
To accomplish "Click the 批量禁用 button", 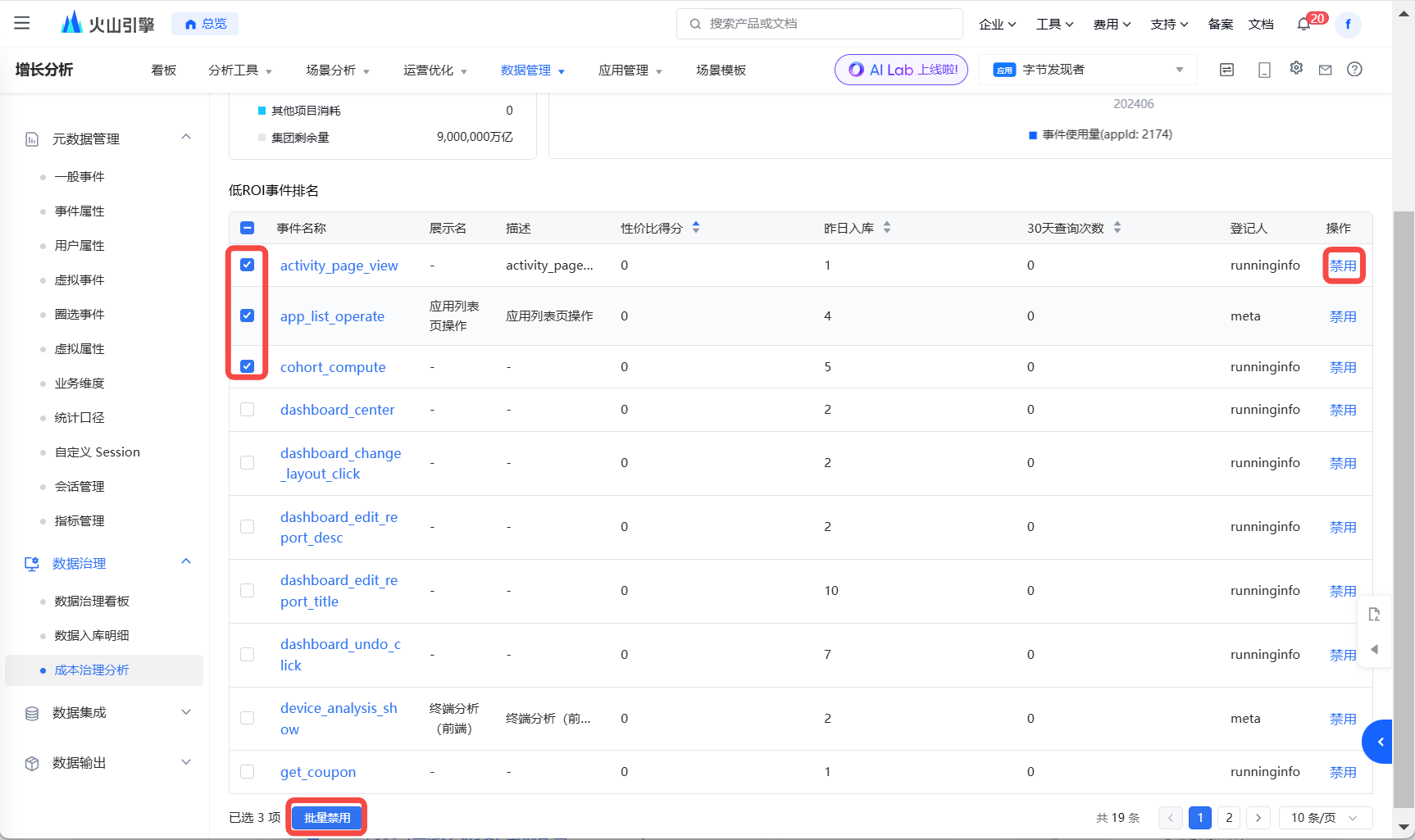I will [327, 818].
